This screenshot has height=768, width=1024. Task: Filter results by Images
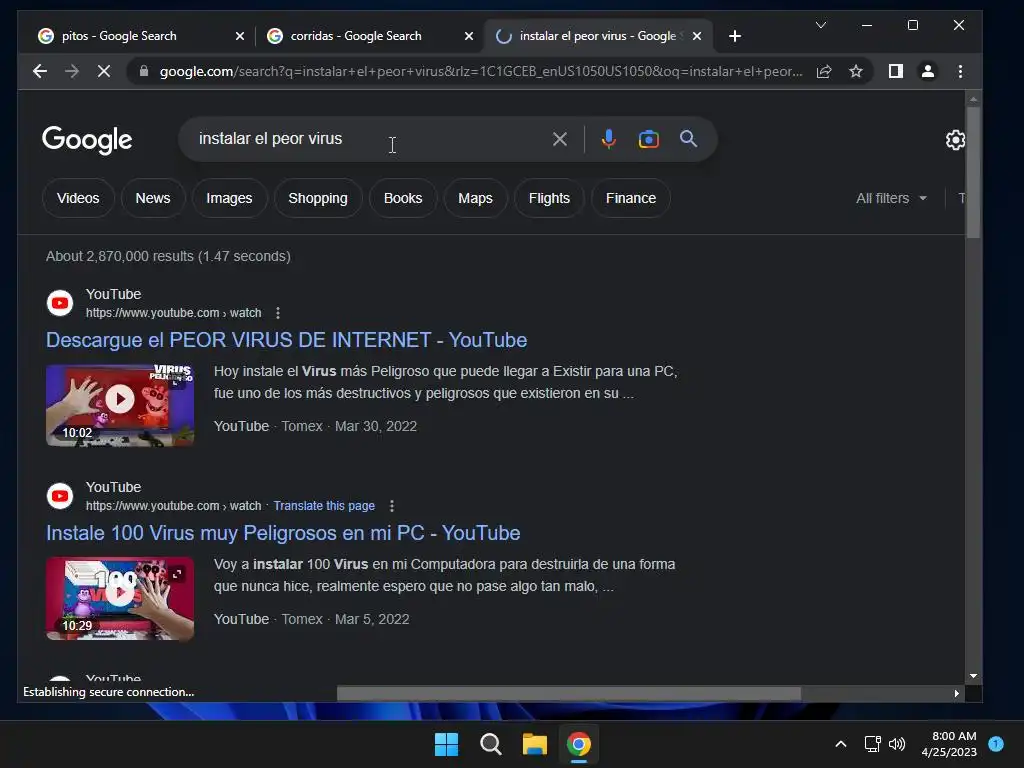click(229, 198)
